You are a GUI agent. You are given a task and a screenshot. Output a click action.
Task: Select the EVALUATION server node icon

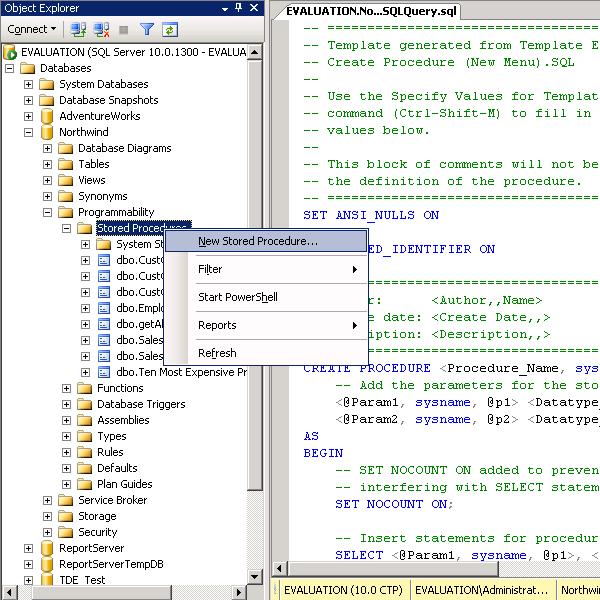[x=10, y=53]
